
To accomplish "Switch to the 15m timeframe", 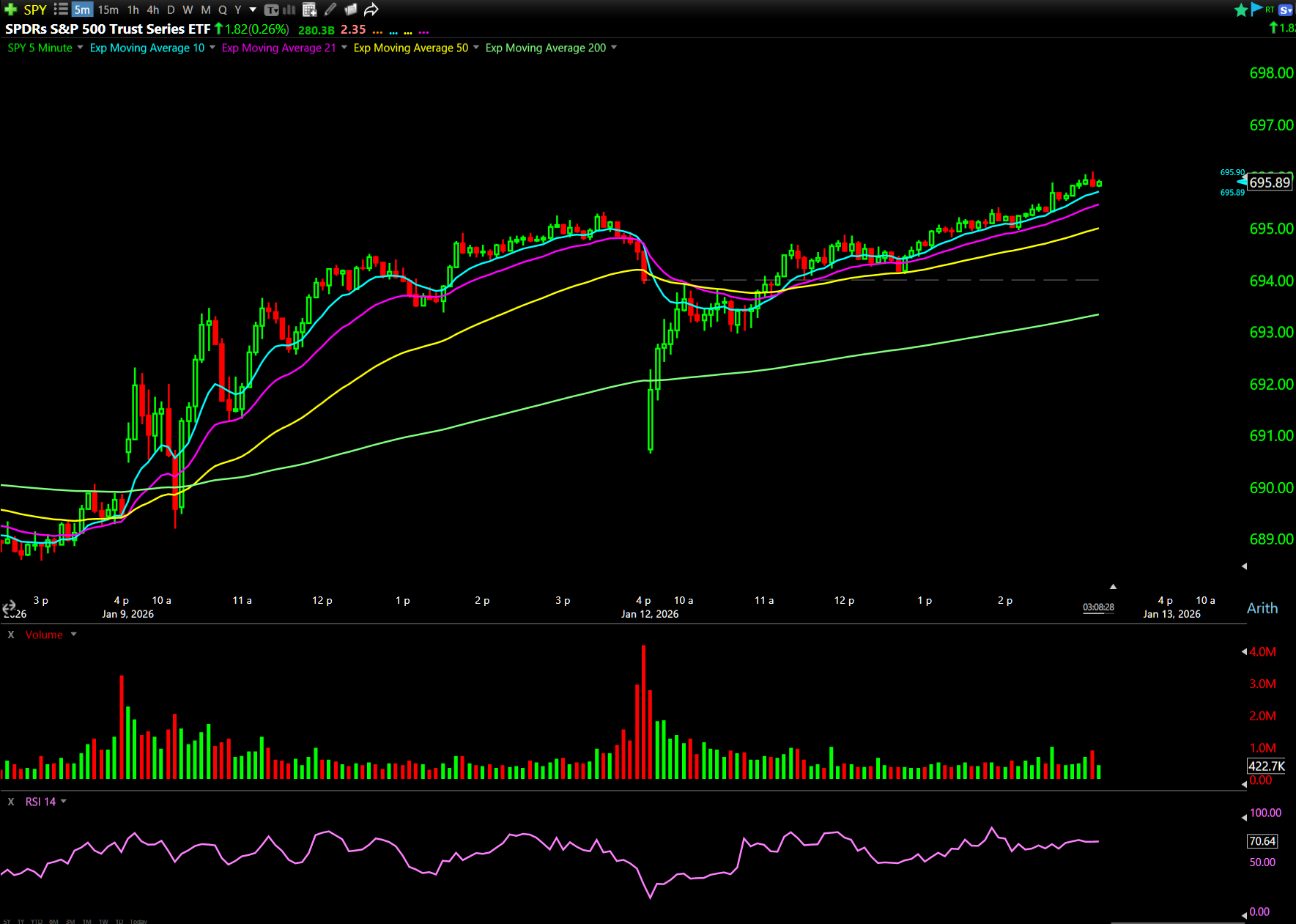I will 108,10.
